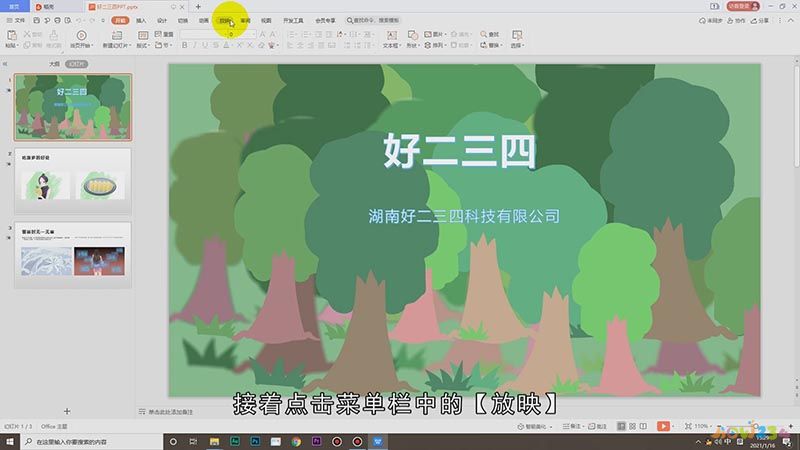Expand the Section (节) dropdown

(164, 45)
